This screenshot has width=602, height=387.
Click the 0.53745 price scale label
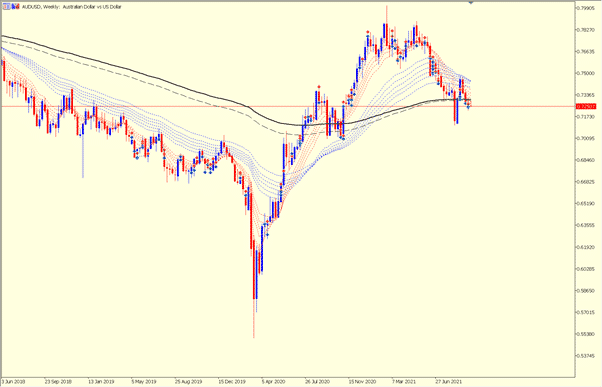[586, 356]
